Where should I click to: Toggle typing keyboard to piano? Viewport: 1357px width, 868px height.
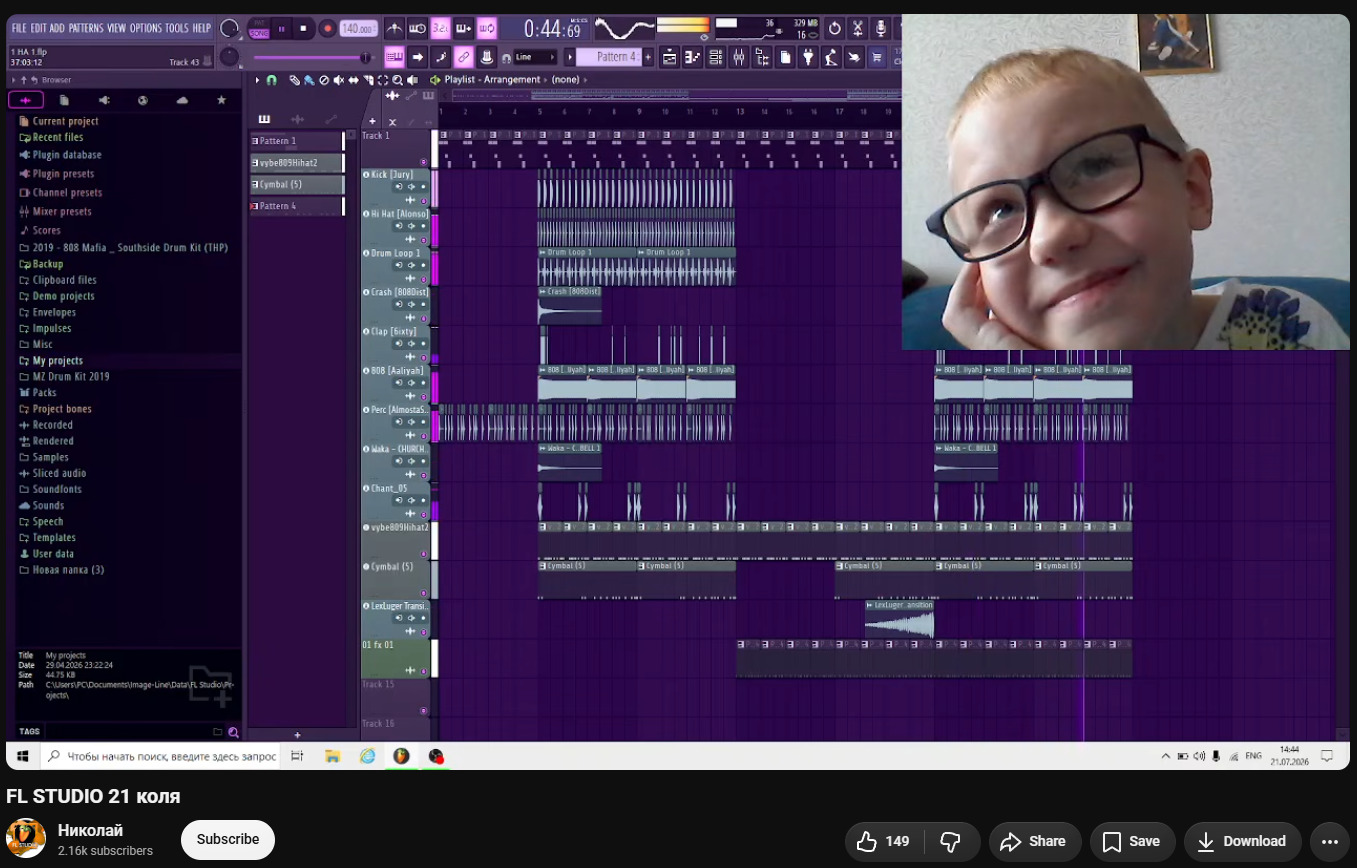click(394, 57)
